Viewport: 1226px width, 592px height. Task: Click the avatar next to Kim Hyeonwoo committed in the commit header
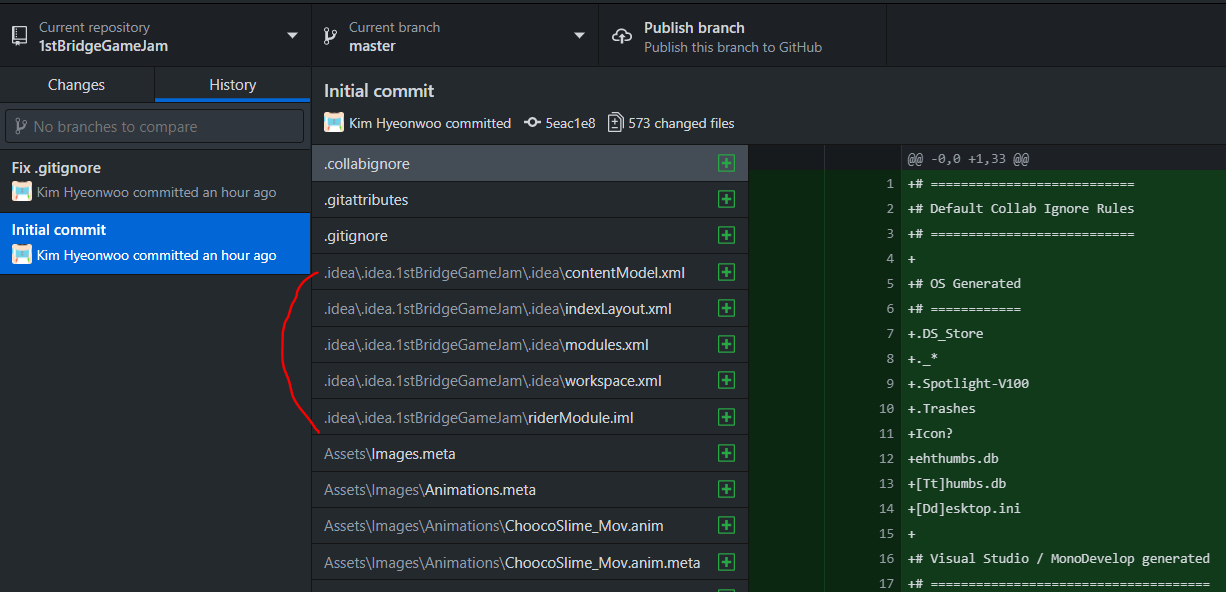(x=334, y=123)
